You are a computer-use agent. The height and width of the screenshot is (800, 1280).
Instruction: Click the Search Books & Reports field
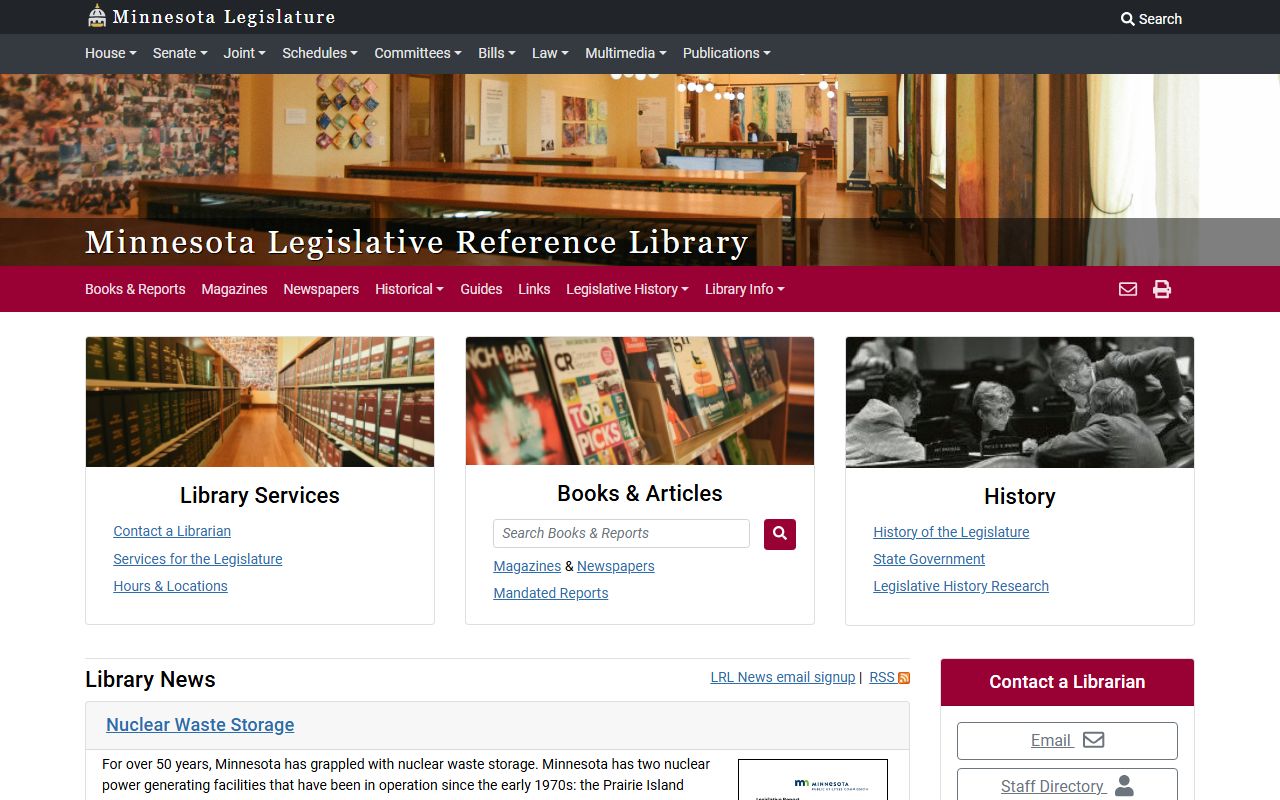point(621,533)
